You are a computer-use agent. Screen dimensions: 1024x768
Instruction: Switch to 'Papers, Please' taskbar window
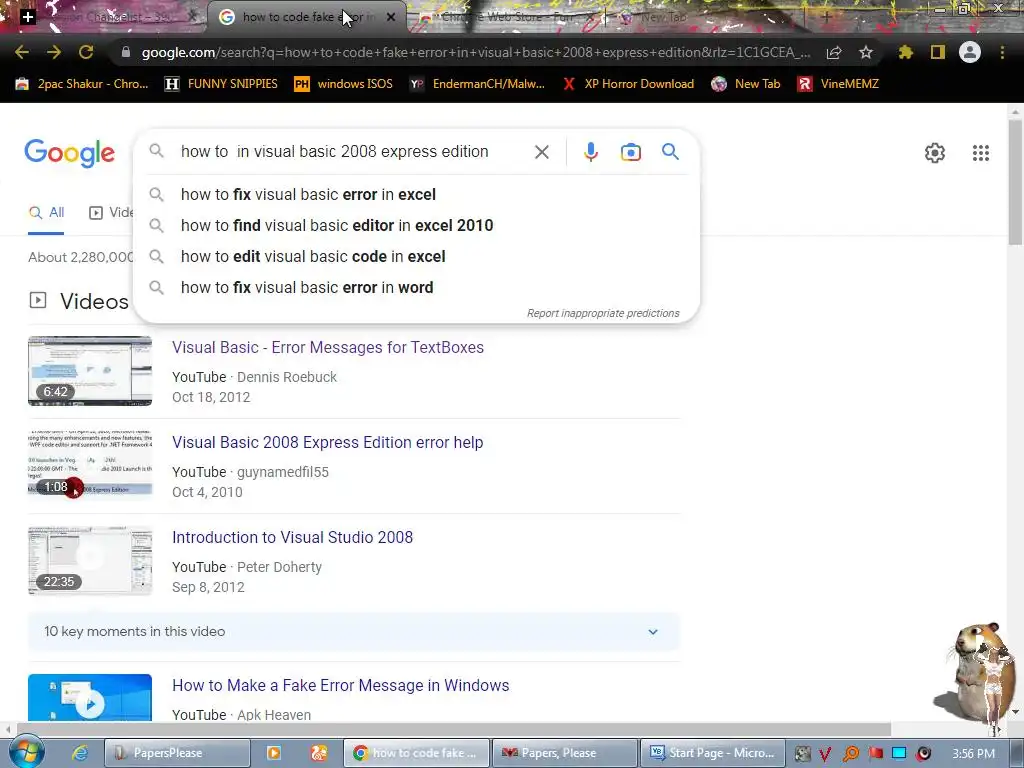565,753
